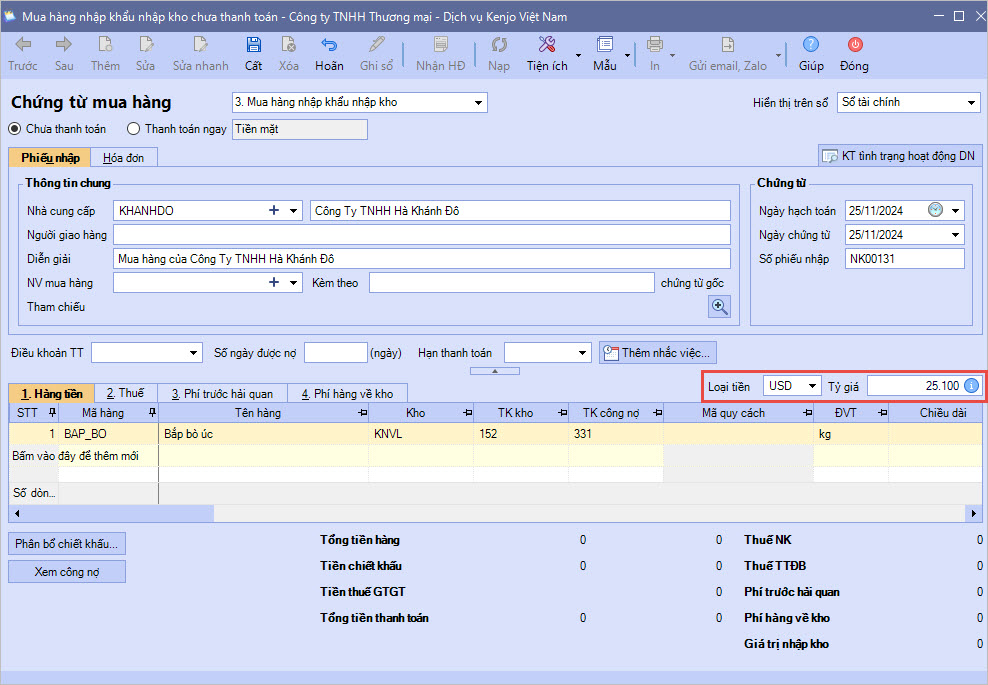Switch to the Hóa đơn tab
This screenshot has width=988, height=685.
tap(123, 157)
